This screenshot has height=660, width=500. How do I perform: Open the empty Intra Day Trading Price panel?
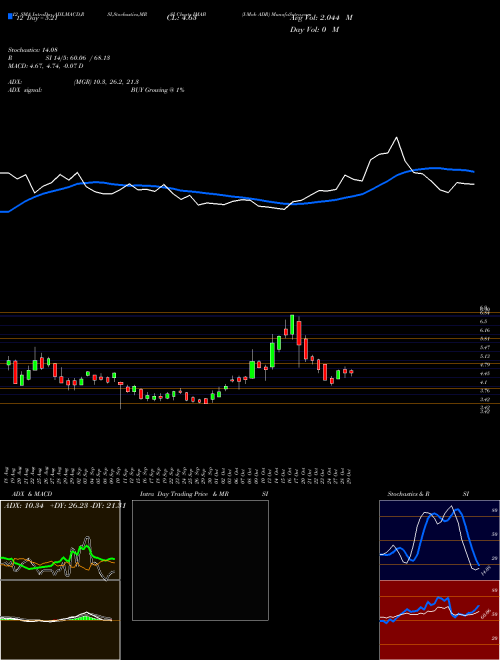click(200, 560)
